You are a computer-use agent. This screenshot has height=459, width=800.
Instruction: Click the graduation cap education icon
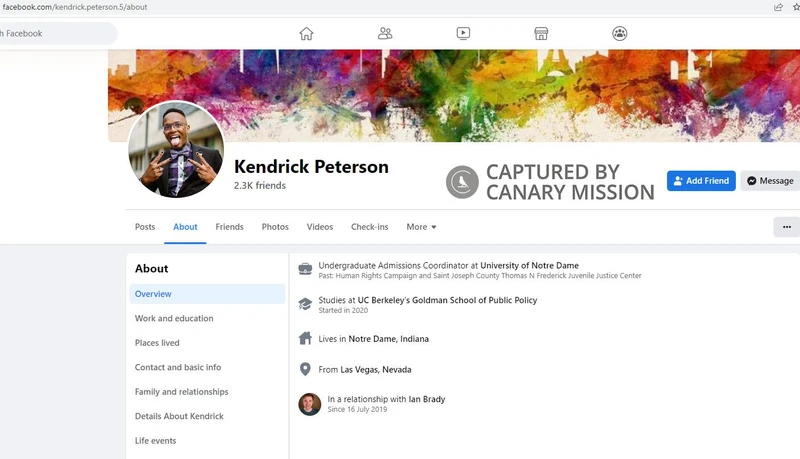[x=305, y=304]
